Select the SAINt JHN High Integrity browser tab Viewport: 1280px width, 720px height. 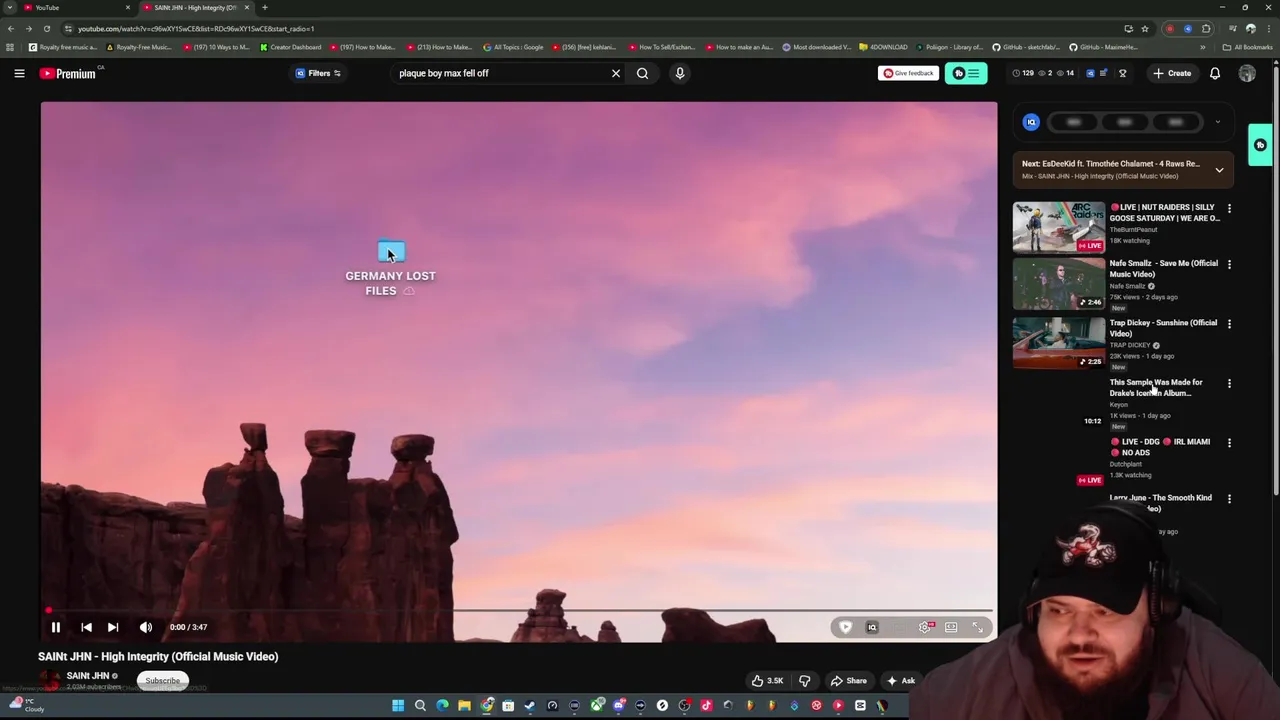point(195,8)
